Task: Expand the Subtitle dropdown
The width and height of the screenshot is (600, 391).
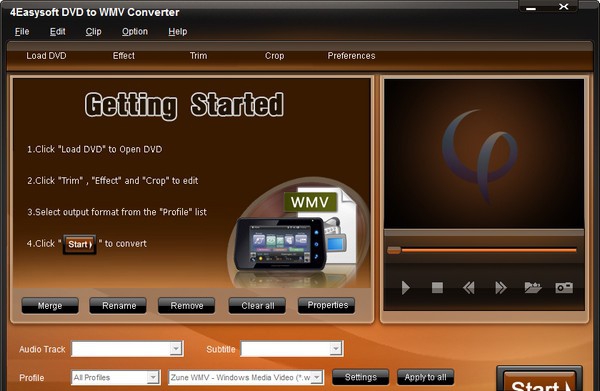Action: (336, 349)
